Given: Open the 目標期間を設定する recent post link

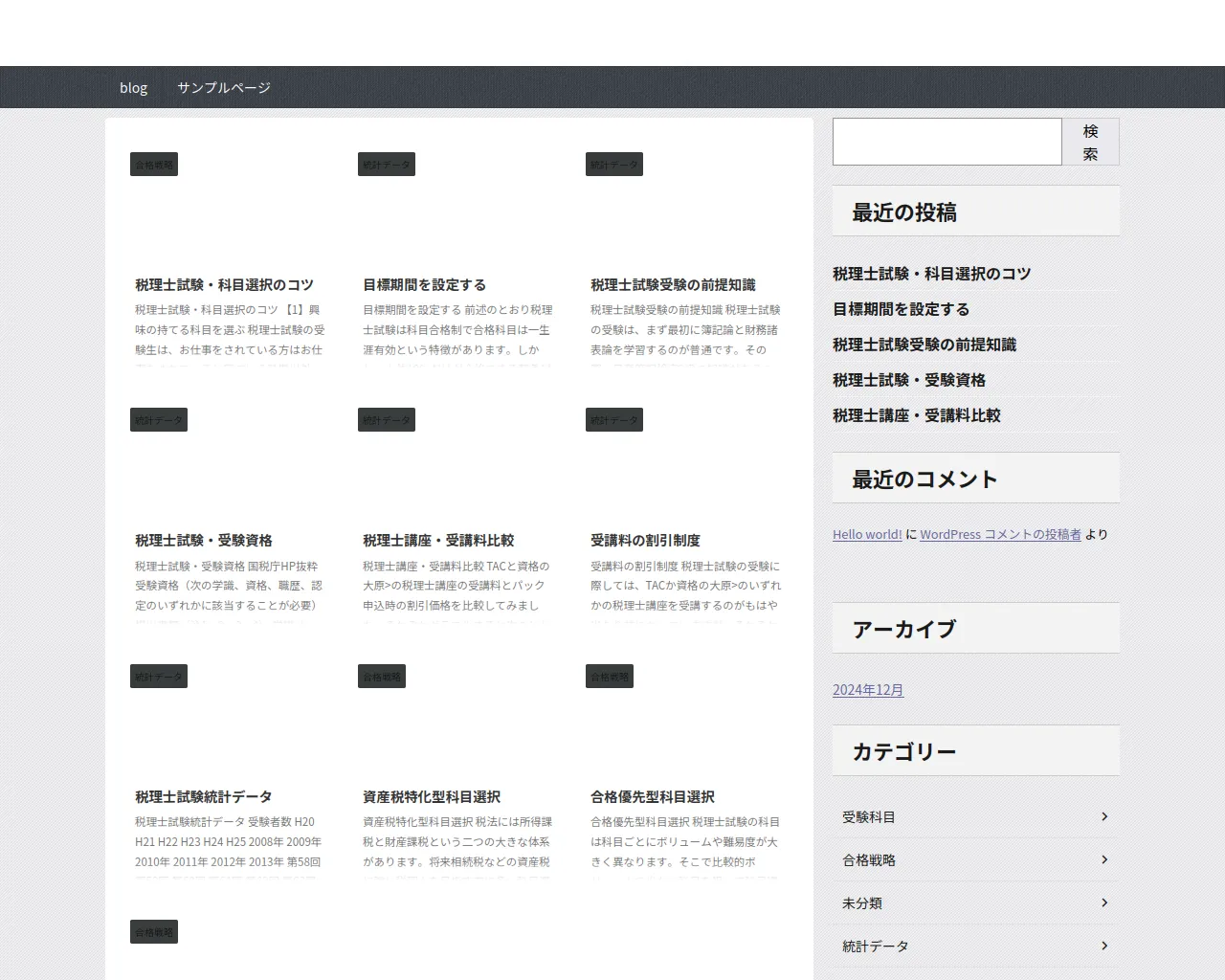Looking at the screenshot, I should (900, 309).
